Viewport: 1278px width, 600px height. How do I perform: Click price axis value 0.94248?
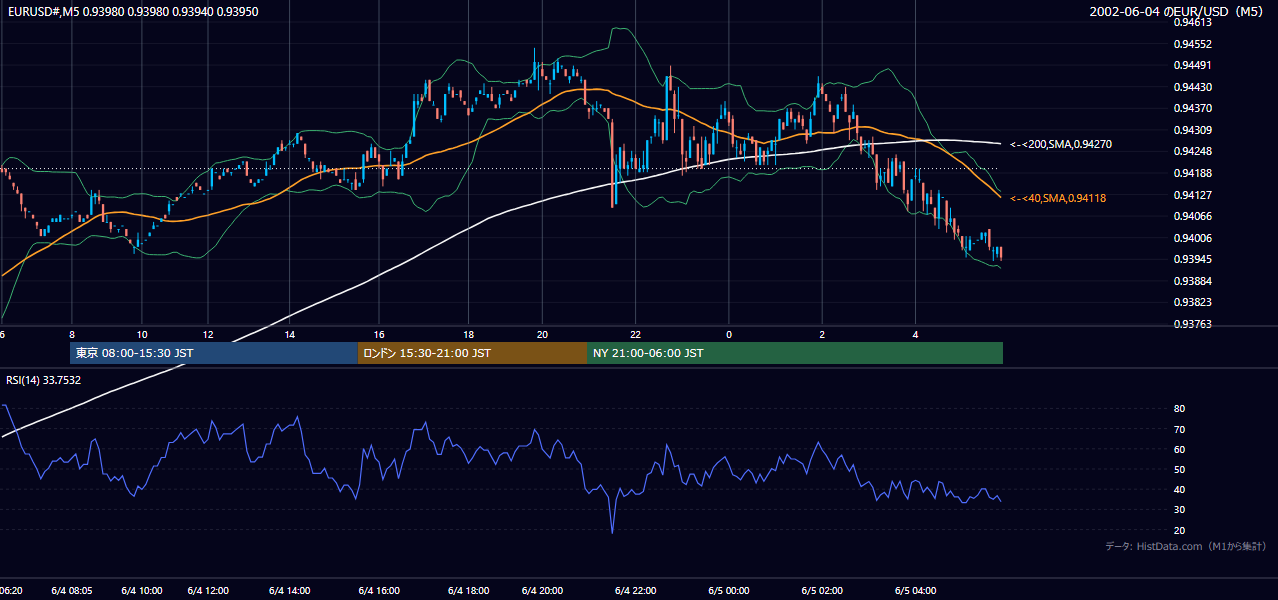tap(1192, 151)
